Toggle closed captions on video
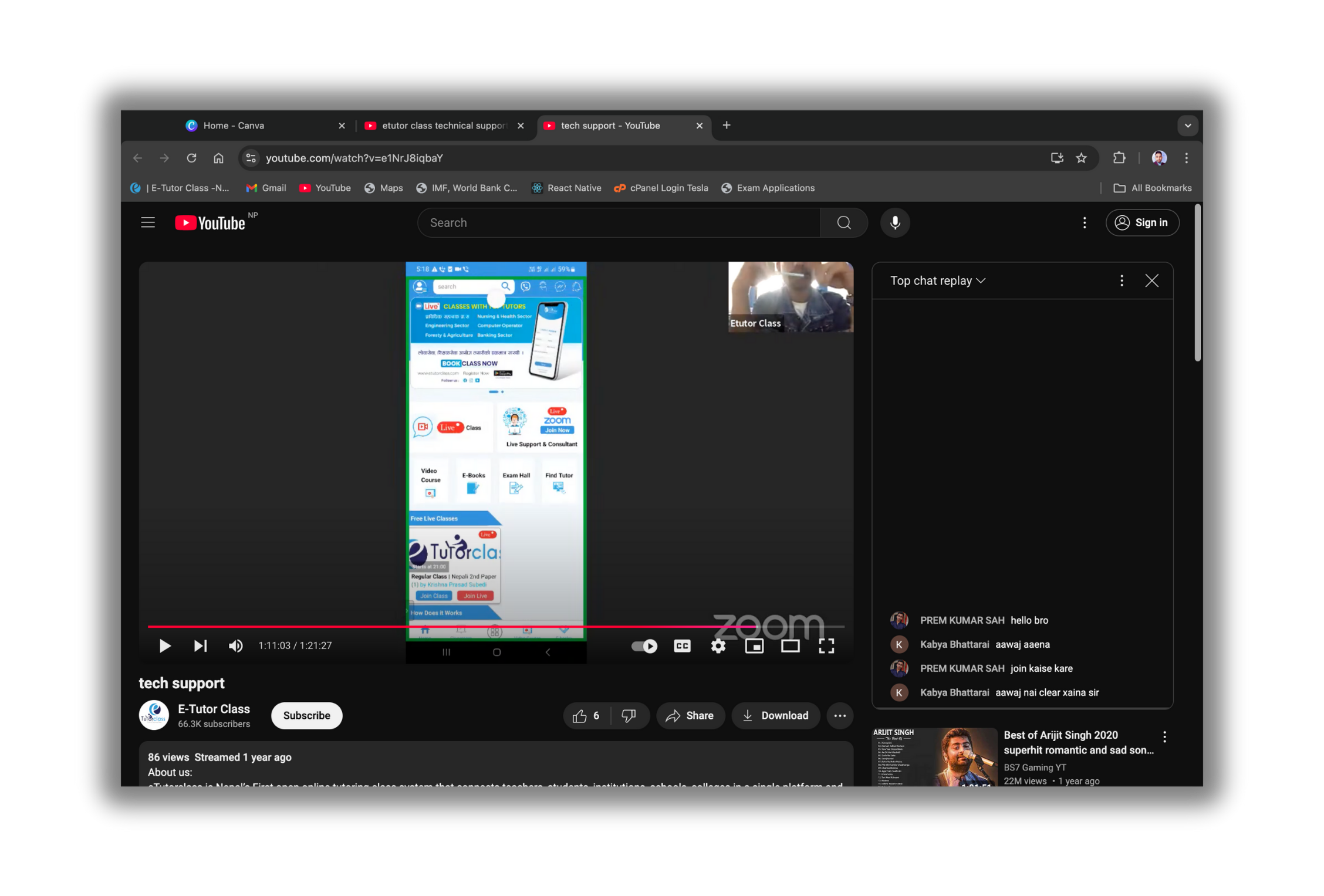 tap(682, 646)
